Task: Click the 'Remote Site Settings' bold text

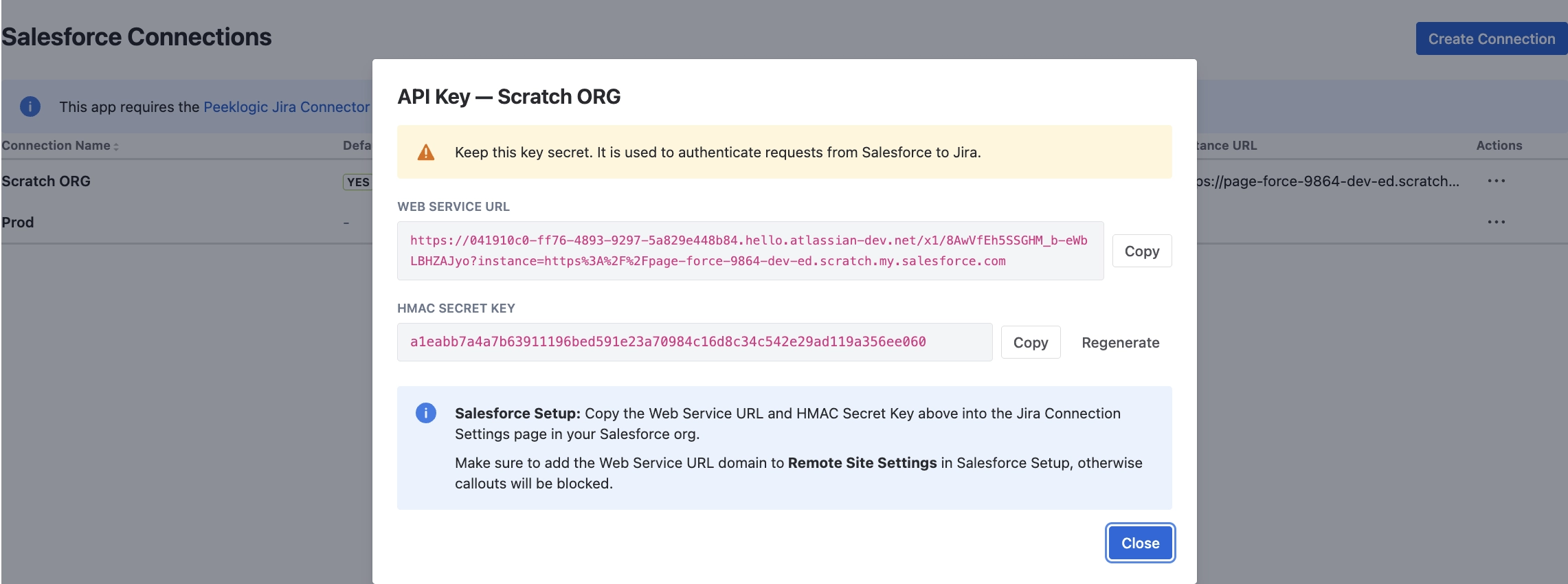Action: (862, 463)
